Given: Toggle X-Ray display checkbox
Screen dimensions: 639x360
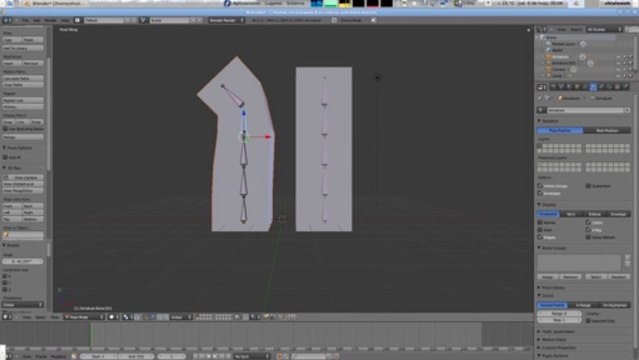Looking at the screenshot, I should click(x=588, y=230).
